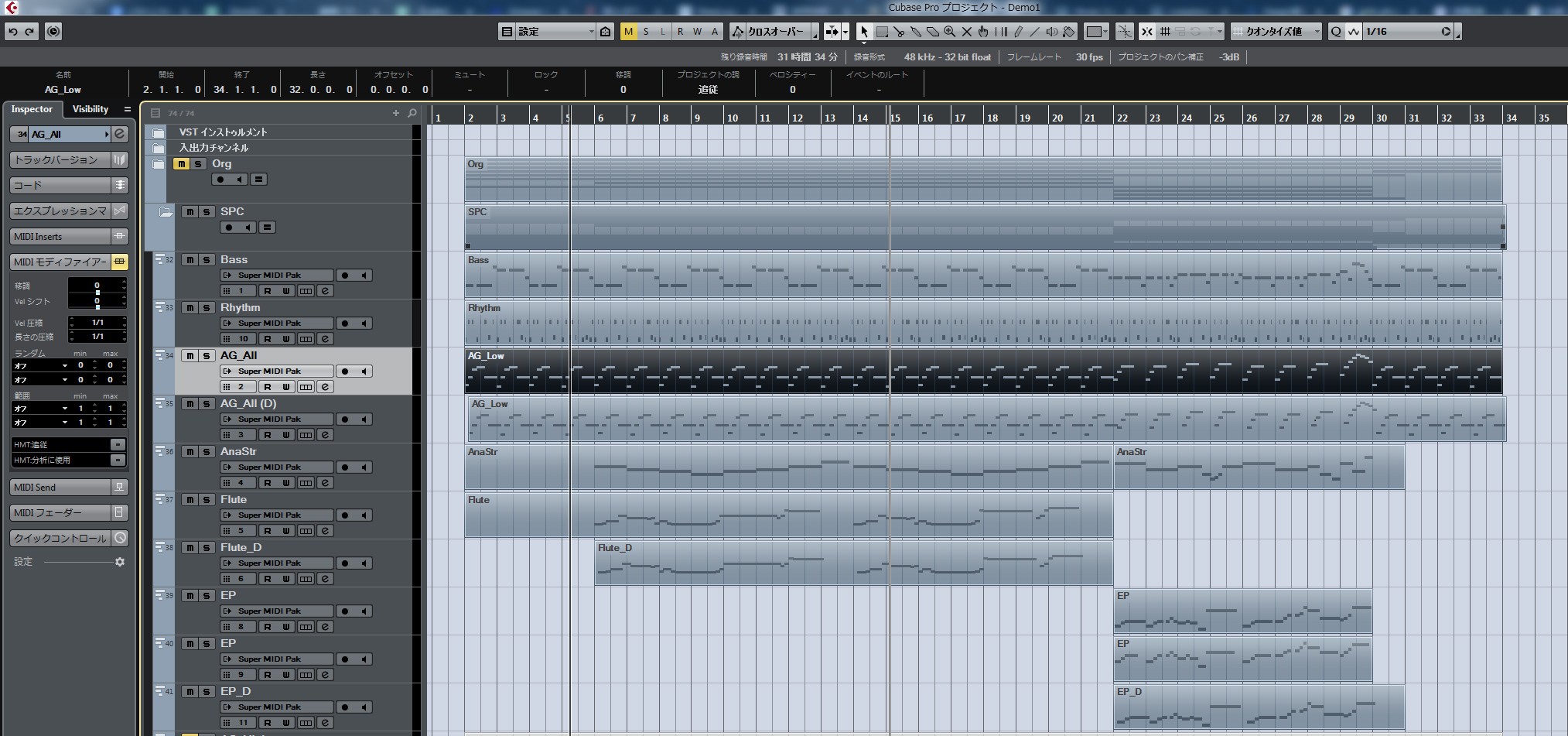1568x736 pixels.
Task: Open the auto-scroll options dropdown arrow
Action: 845,32
